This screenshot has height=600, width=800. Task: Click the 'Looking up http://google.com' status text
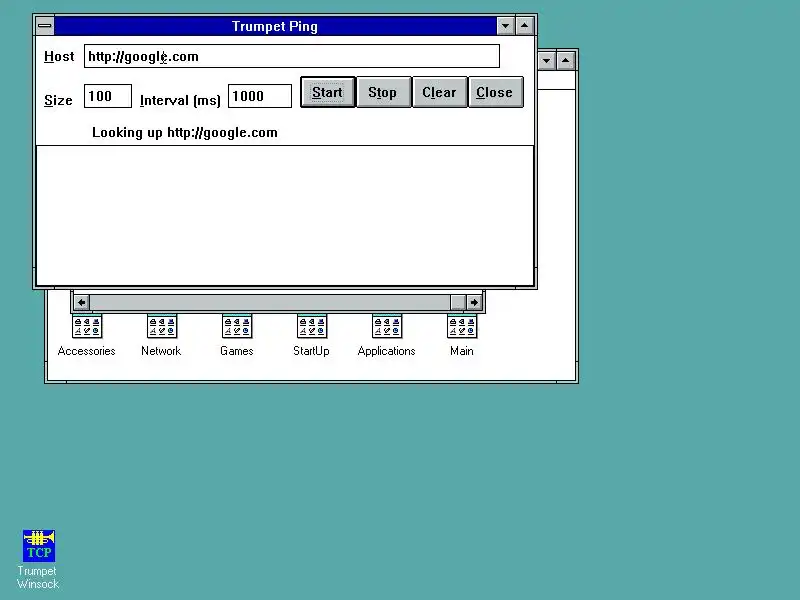pos(185,133)
